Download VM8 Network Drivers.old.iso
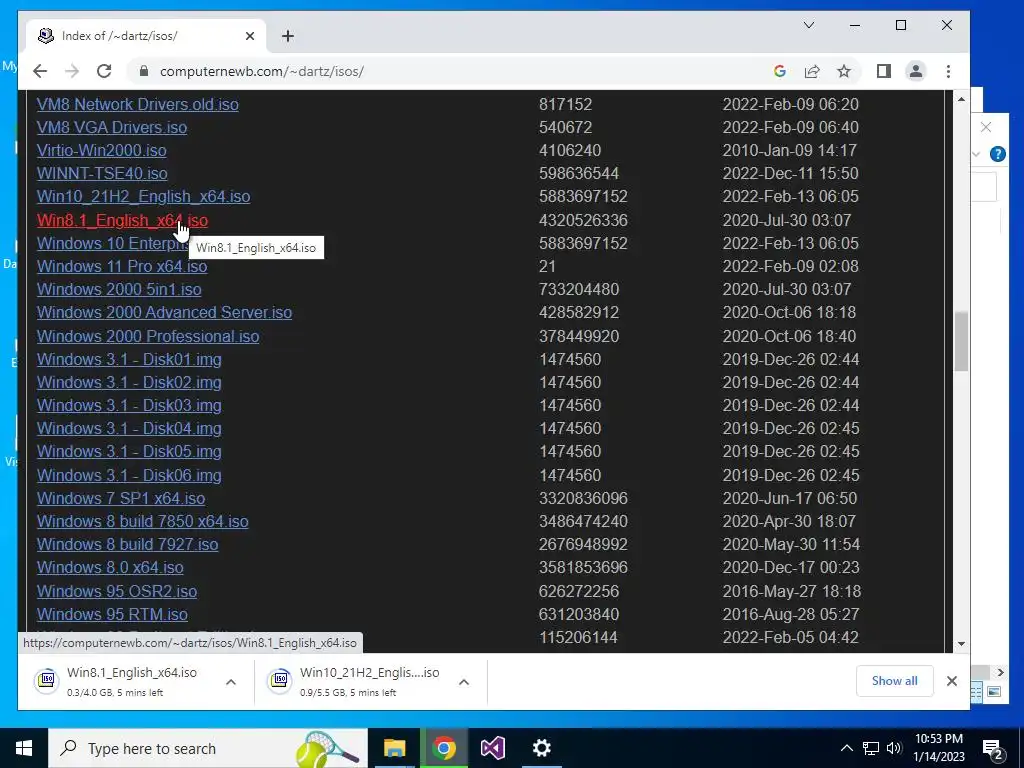 [138, 104]
